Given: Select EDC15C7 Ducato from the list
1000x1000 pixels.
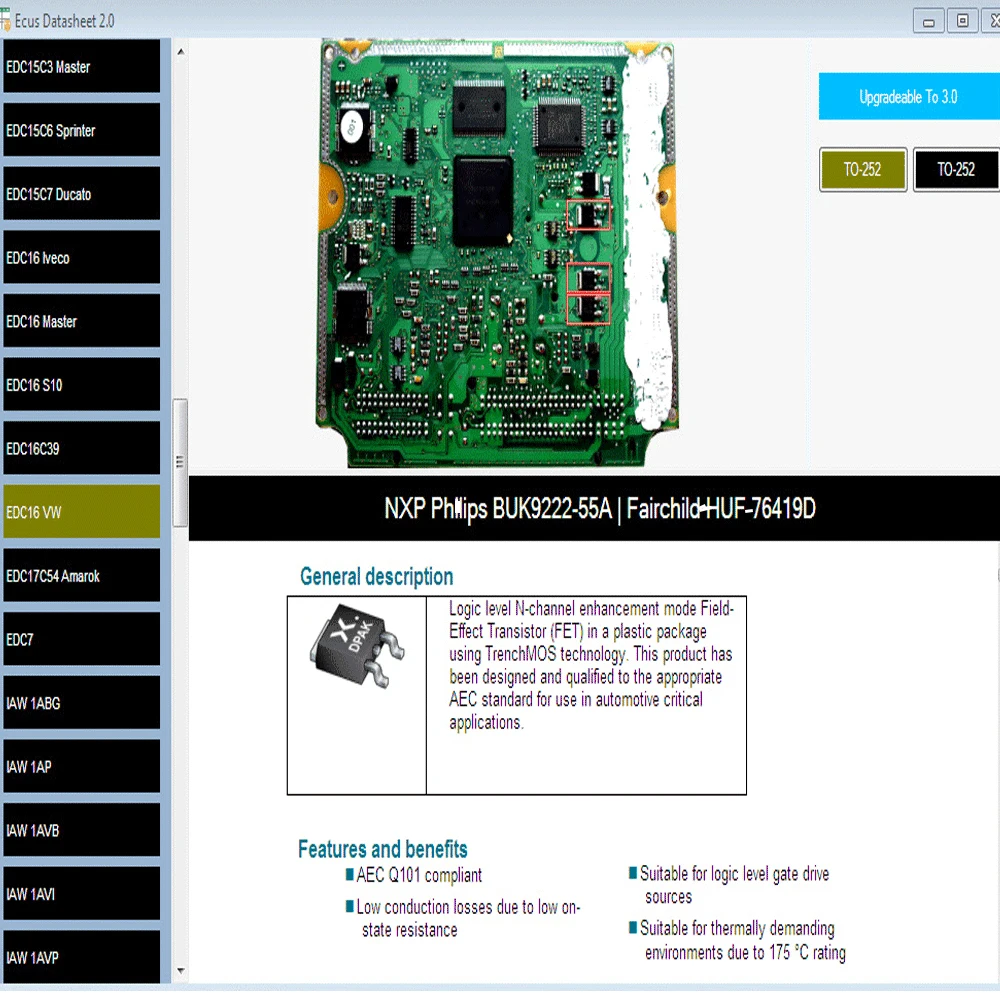Looking at the screenshot, I should tap(82, 194).
